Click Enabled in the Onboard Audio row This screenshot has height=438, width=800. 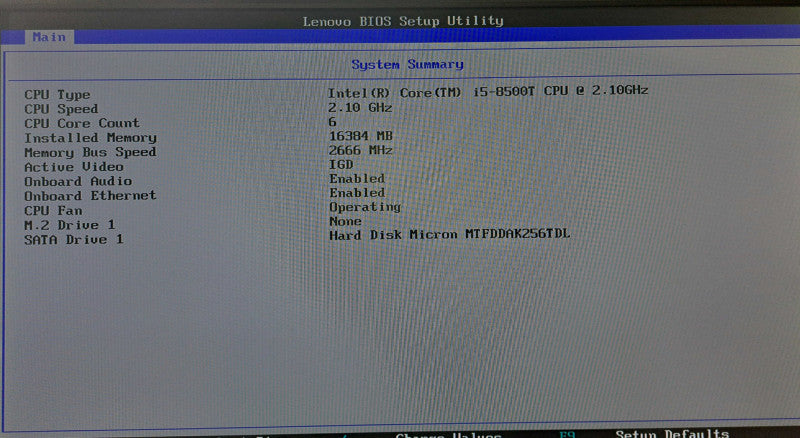(357, 179)
